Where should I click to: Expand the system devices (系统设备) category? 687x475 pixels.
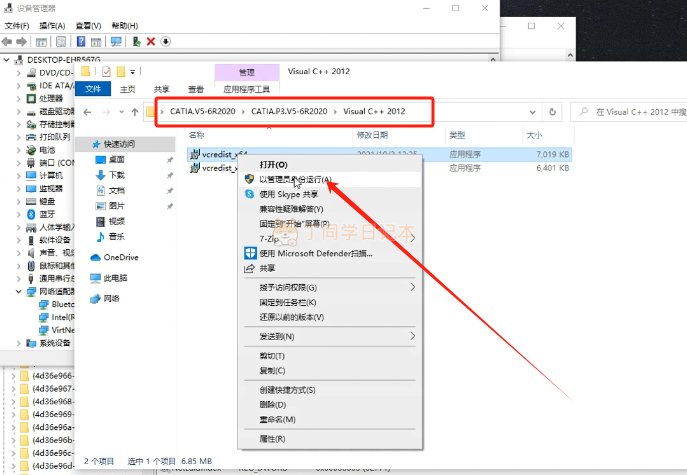coord(18,343)
